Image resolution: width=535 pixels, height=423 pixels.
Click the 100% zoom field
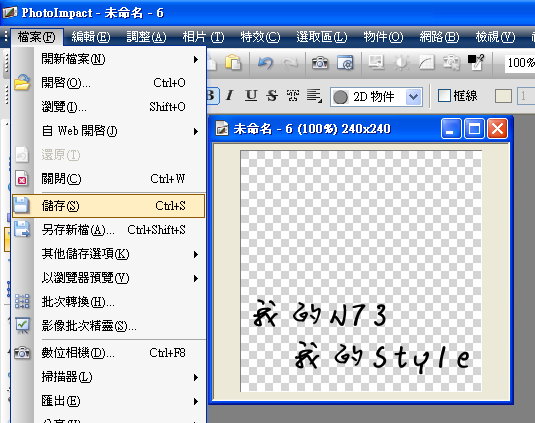click(x=520, y=63)
